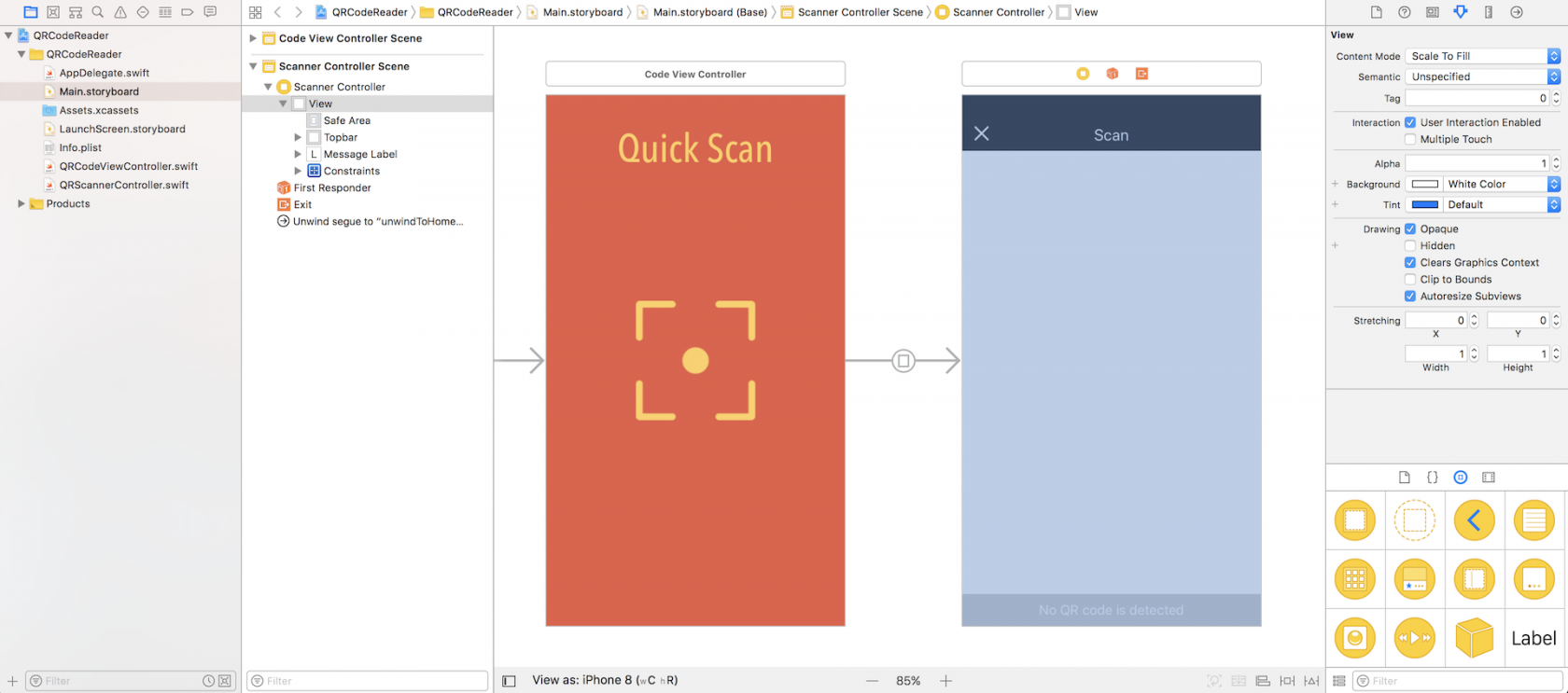Check the Clip to Bounds option
Image resolution: width=1568 pixels, height=693 pixels.
[1410, 279]
